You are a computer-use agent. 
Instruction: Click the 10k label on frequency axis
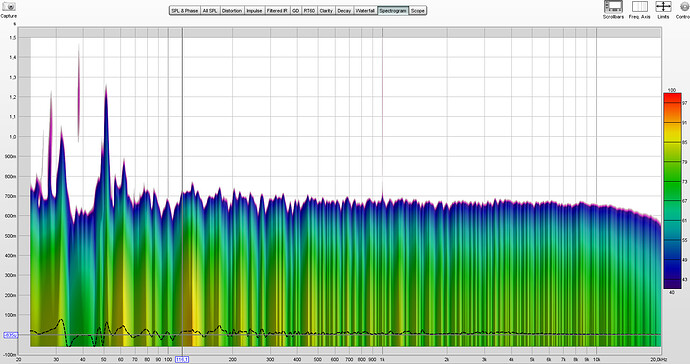pyautogui.click(x=596, y=360)
